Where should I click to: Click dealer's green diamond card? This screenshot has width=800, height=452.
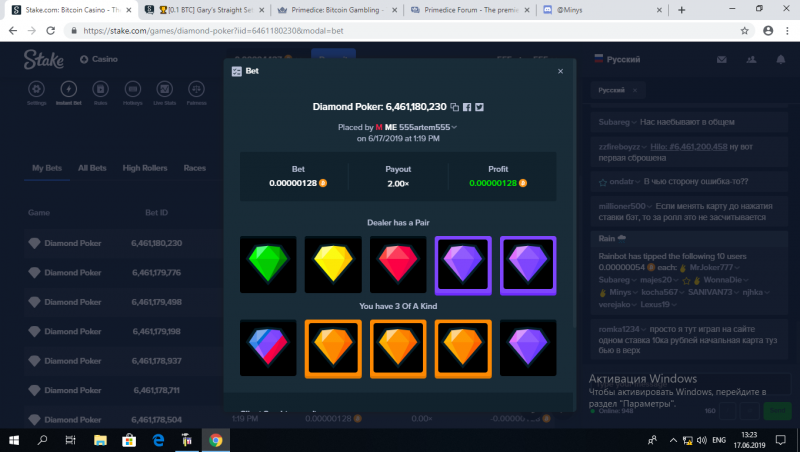[268, 264]
